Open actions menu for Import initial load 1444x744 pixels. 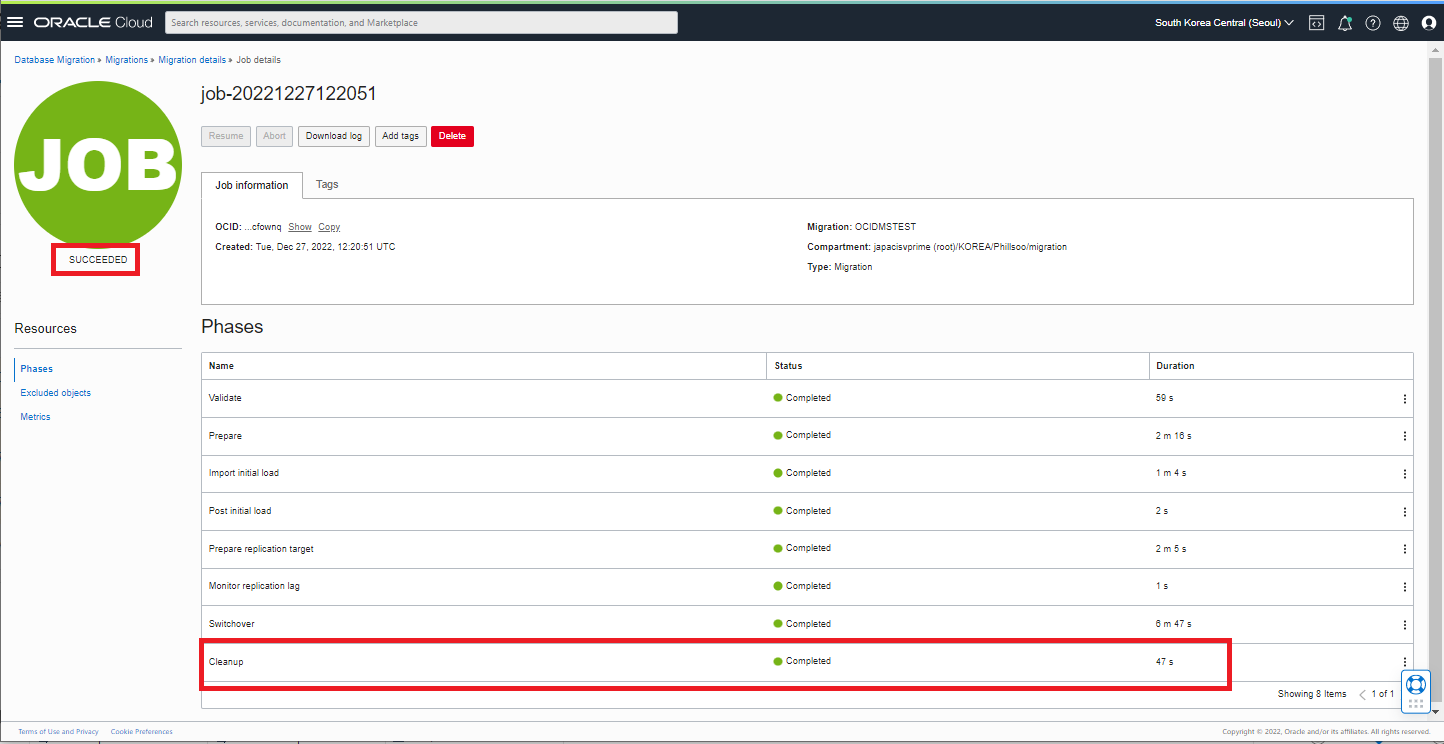pos(1404,474)
